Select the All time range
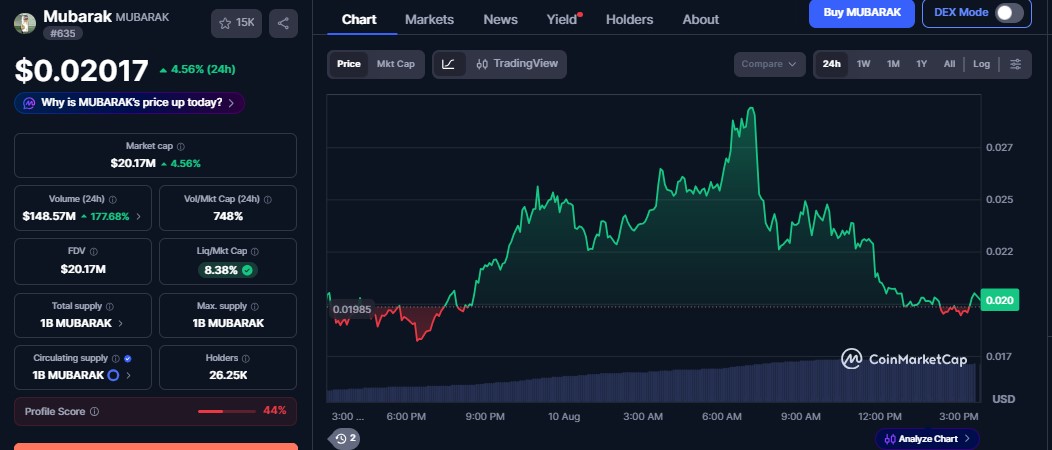The height and width of the screenshot is (450, 1052). click(x=949, y=64)
